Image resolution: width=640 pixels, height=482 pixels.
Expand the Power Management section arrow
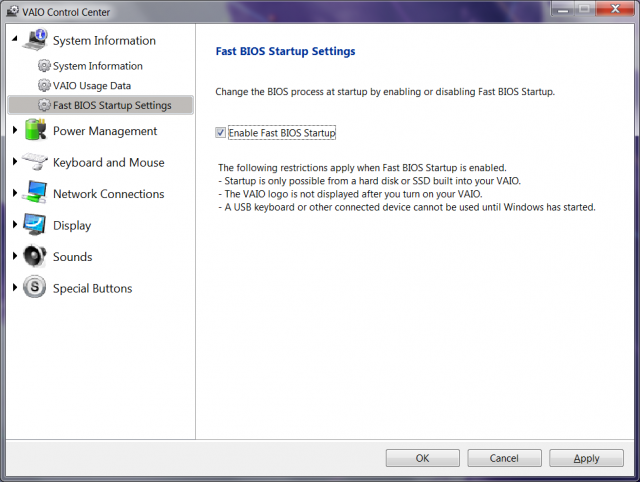[x=15, y=130]
